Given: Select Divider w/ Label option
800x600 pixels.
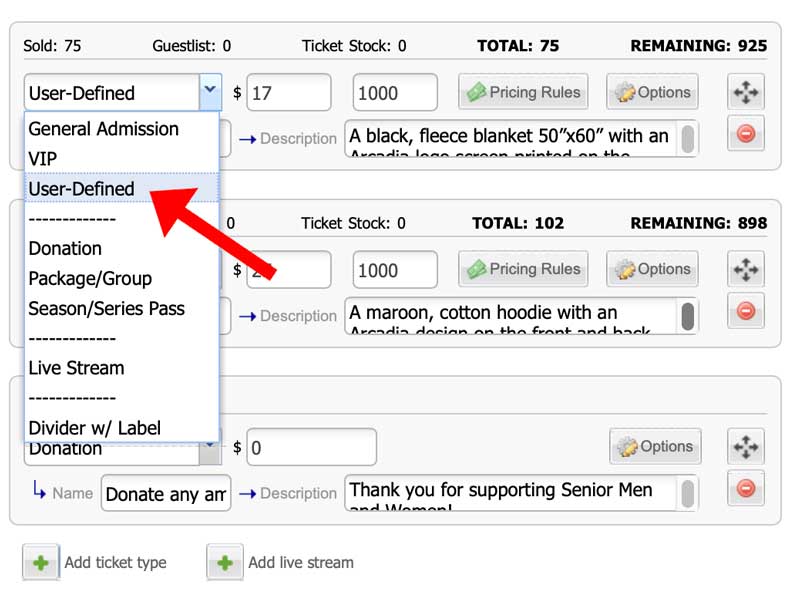Looking at the screenshot, I should click(122, 428).
